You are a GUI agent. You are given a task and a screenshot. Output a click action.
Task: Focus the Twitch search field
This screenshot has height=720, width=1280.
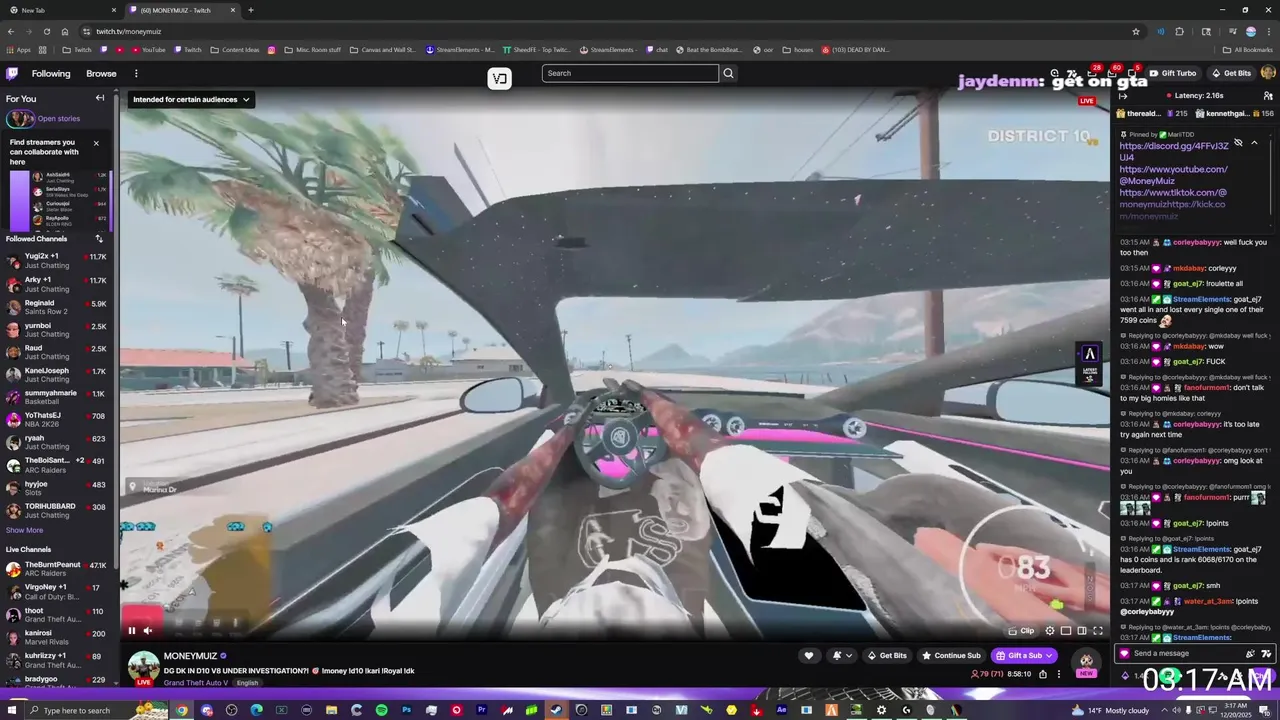click(630, 73)
